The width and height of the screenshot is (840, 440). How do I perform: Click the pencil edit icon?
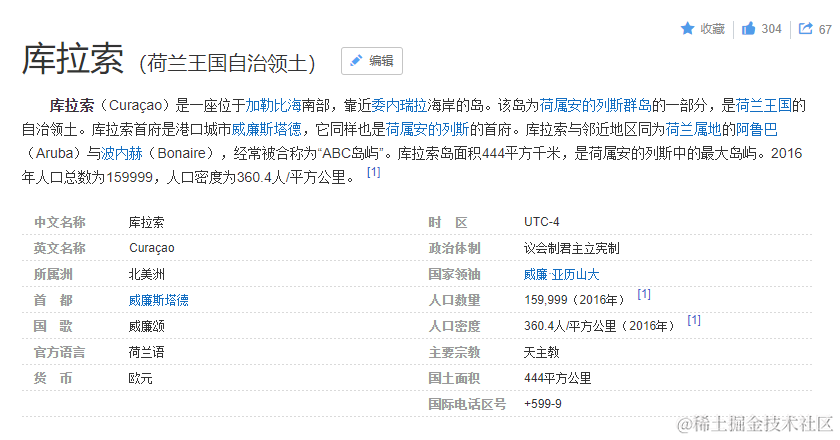click(356, 61)
